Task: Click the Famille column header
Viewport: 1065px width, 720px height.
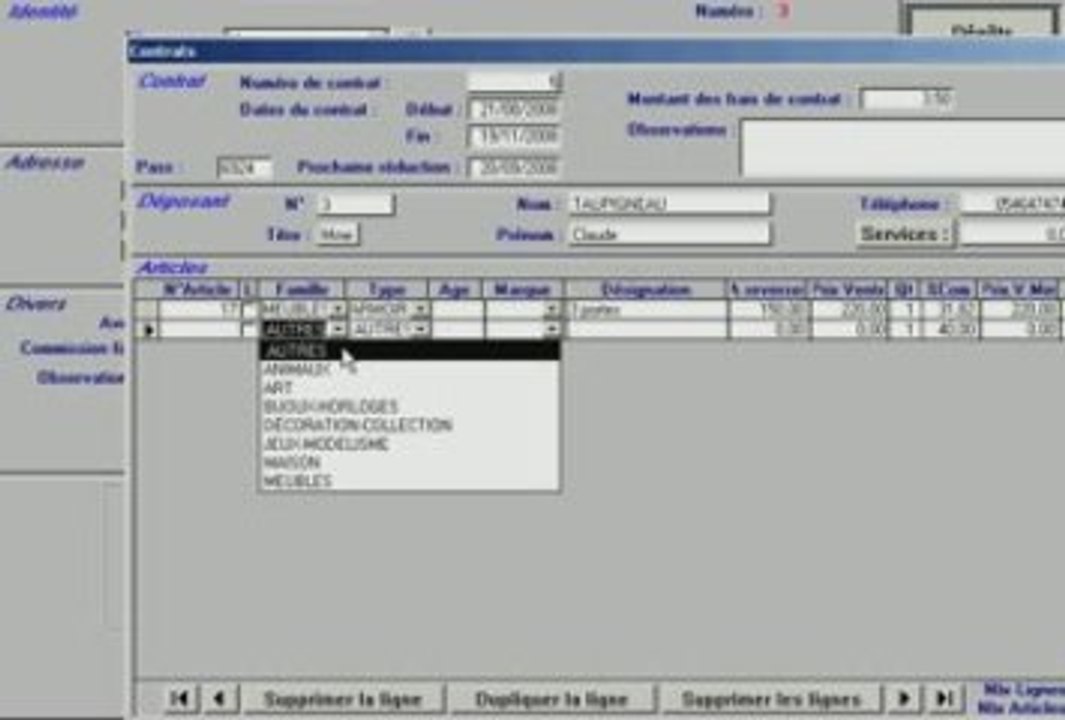Action: pos(302,290)
